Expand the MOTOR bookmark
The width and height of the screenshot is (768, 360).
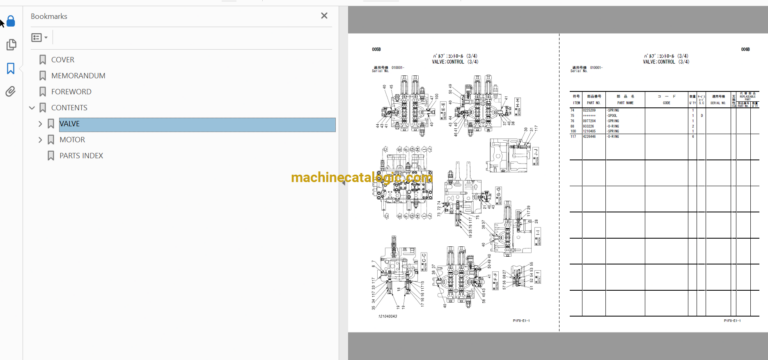40,140
